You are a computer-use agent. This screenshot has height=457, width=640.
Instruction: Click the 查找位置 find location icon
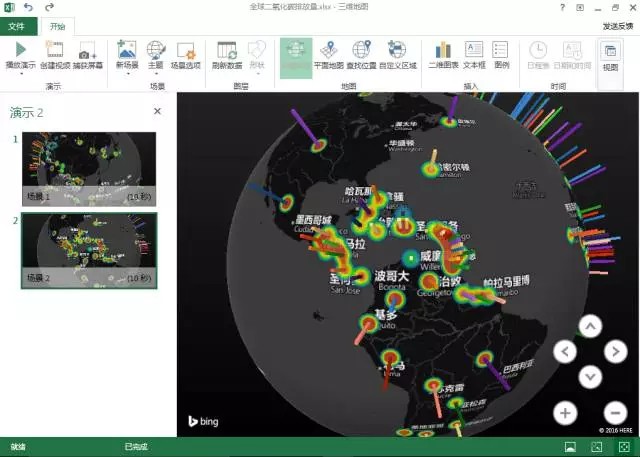361,50
